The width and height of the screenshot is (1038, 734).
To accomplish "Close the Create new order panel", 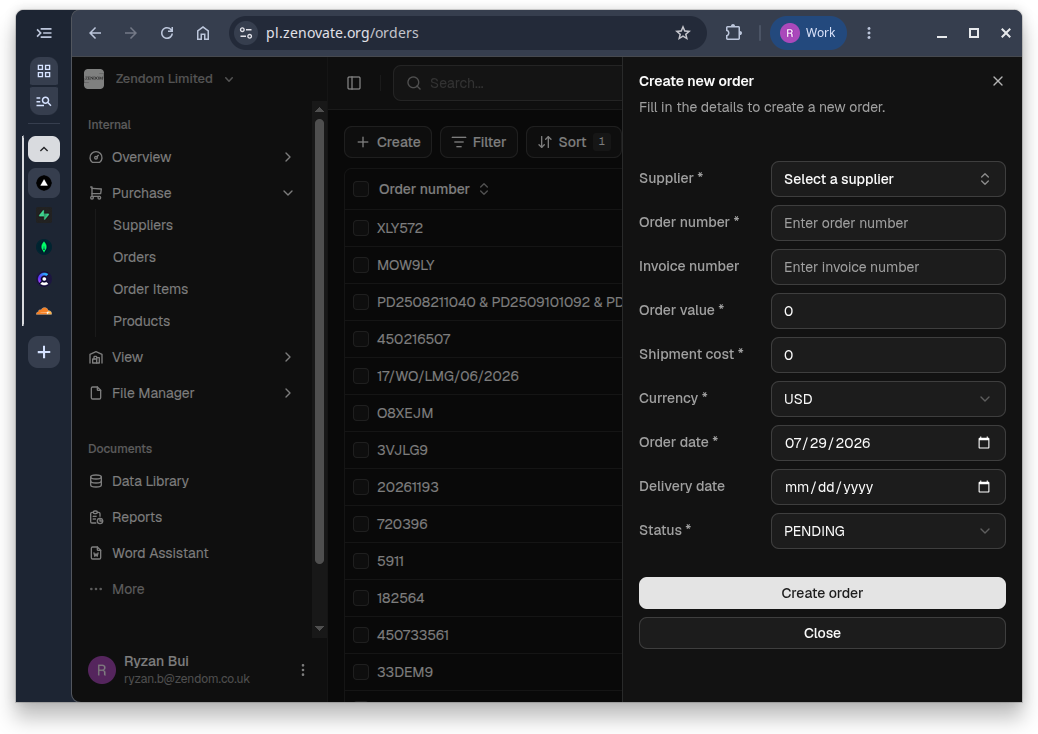I will pos(998,81).
